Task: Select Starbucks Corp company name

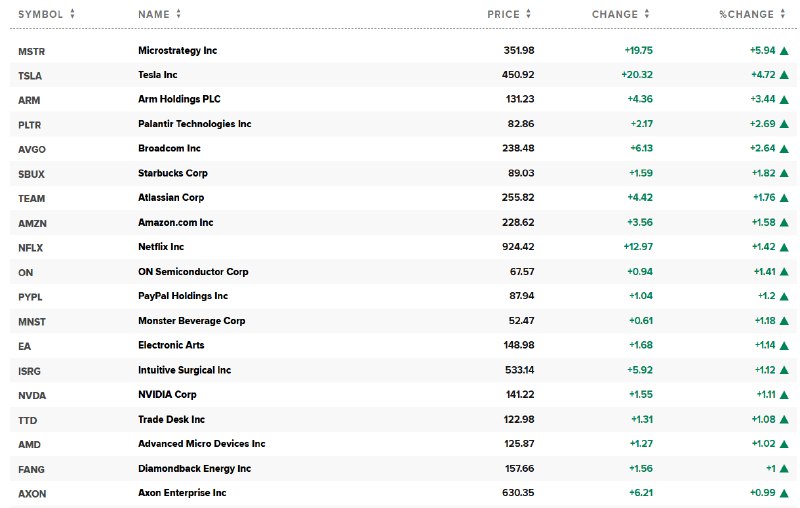Action: tap(172, 173)
